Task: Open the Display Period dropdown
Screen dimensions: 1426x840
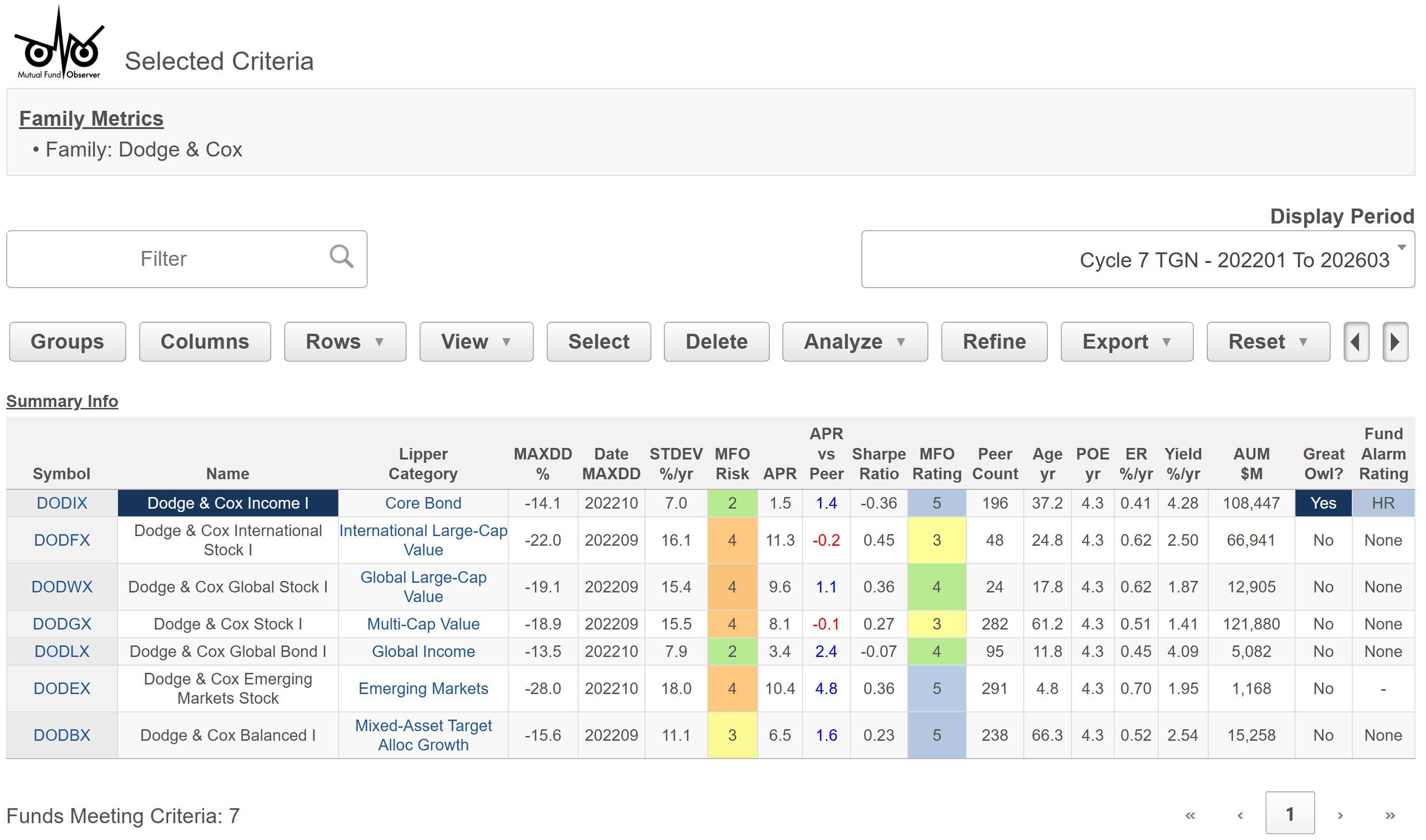Action: 1138,260
